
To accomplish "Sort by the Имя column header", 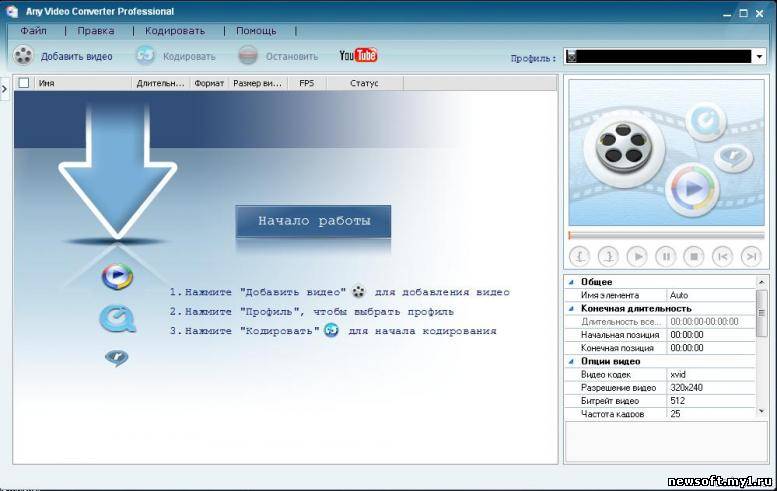I will [83, 83].
